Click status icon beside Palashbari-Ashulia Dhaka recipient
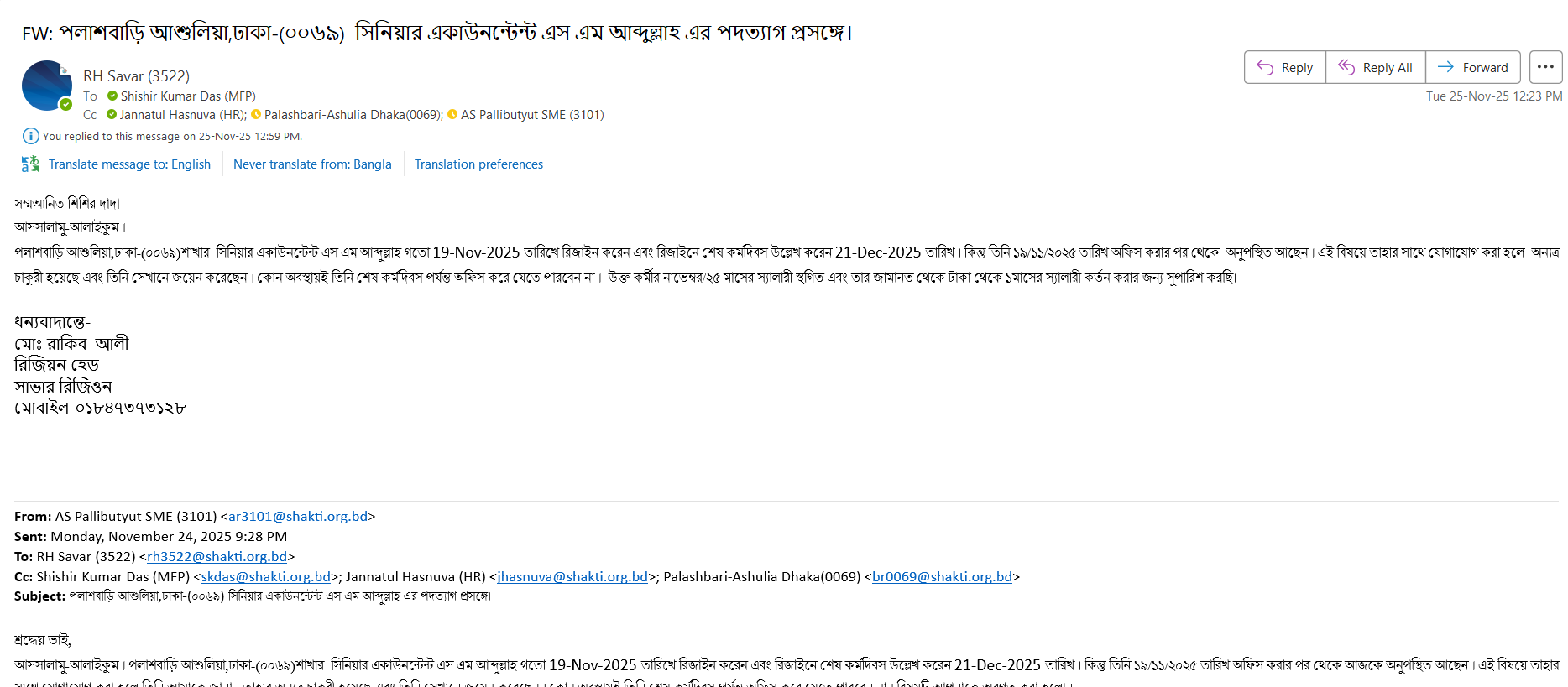 (x=256, y=115)
